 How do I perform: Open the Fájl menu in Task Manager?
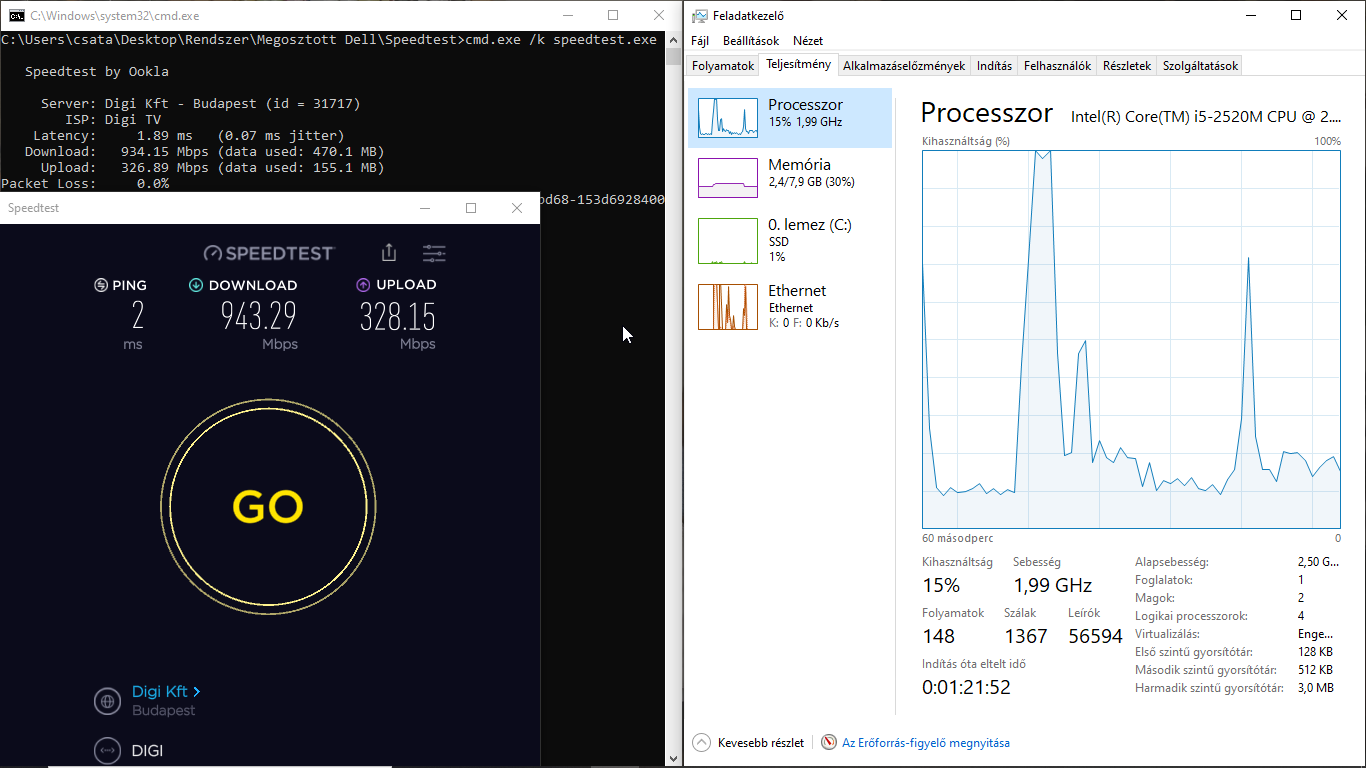pyautogui.click(x=700, y=41)
